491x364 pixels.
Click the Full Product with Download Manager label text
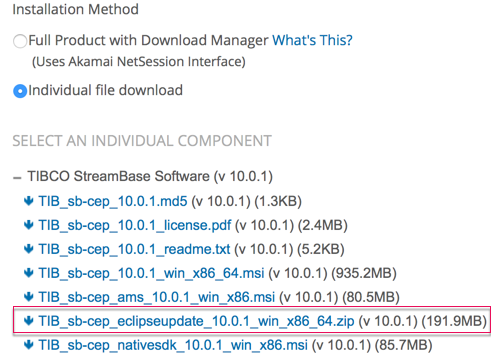tap(148, 40)
